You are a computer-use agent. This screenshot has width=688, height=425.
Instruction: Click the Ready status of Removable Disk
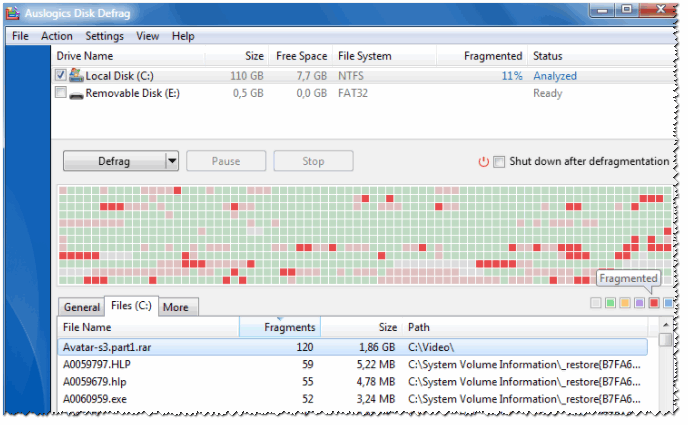pos(548,93)
